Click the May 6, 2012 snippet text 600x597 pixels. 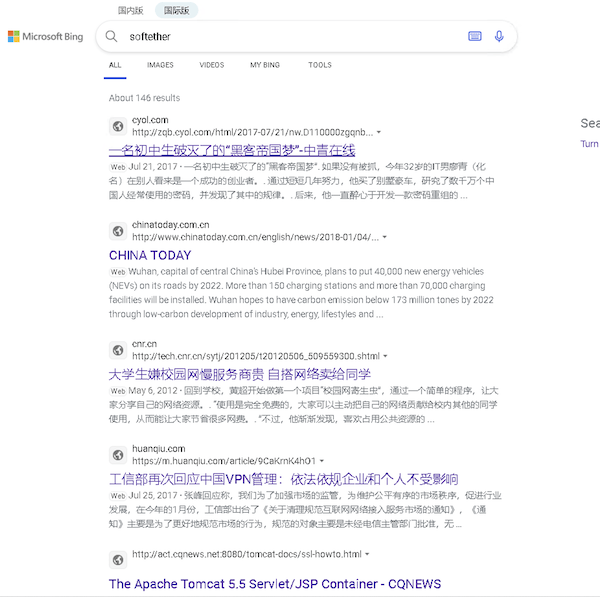[303, 405]
